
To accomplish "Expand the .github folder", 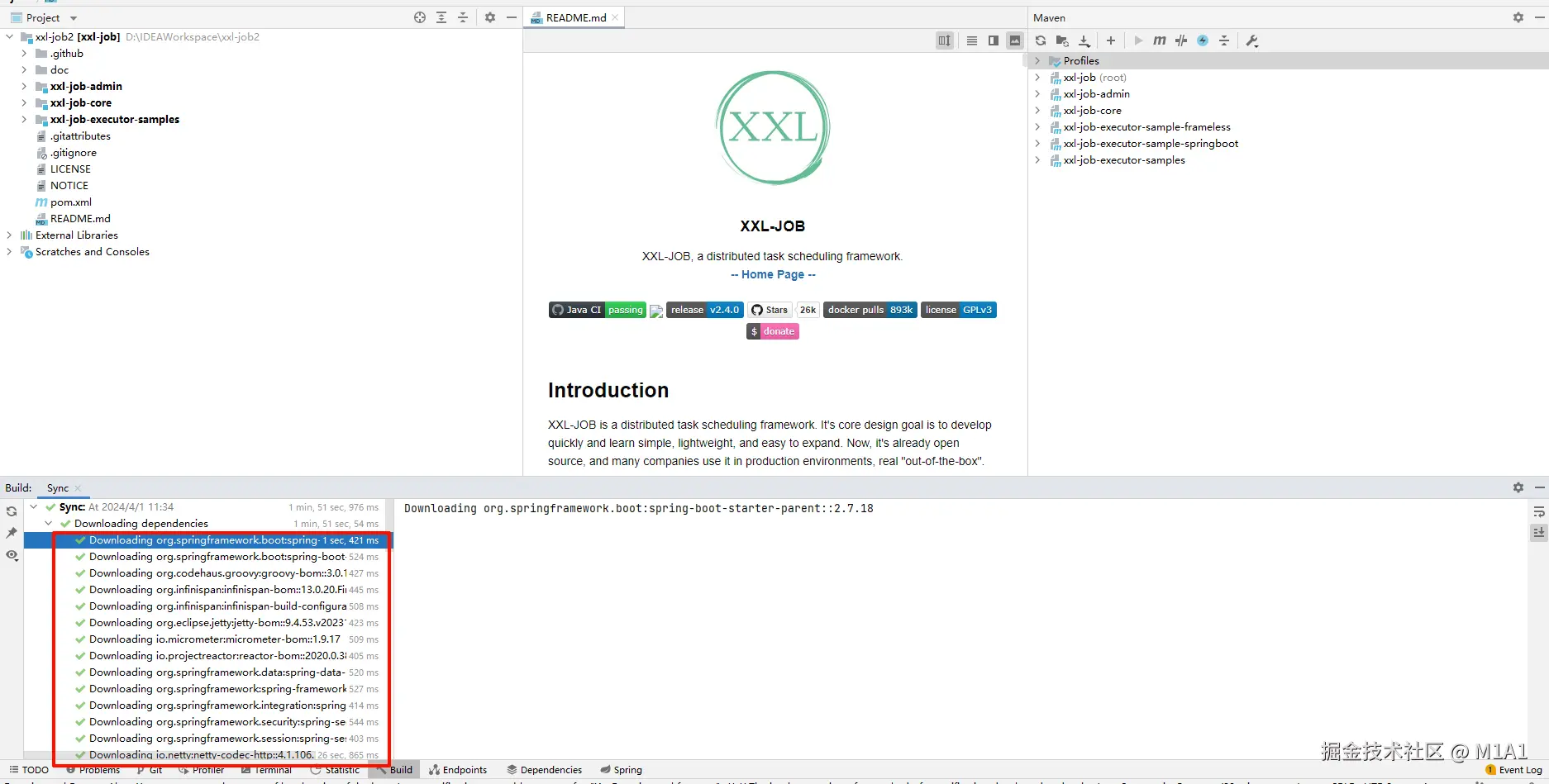I will pyautogui.click(x=24, y=54).
